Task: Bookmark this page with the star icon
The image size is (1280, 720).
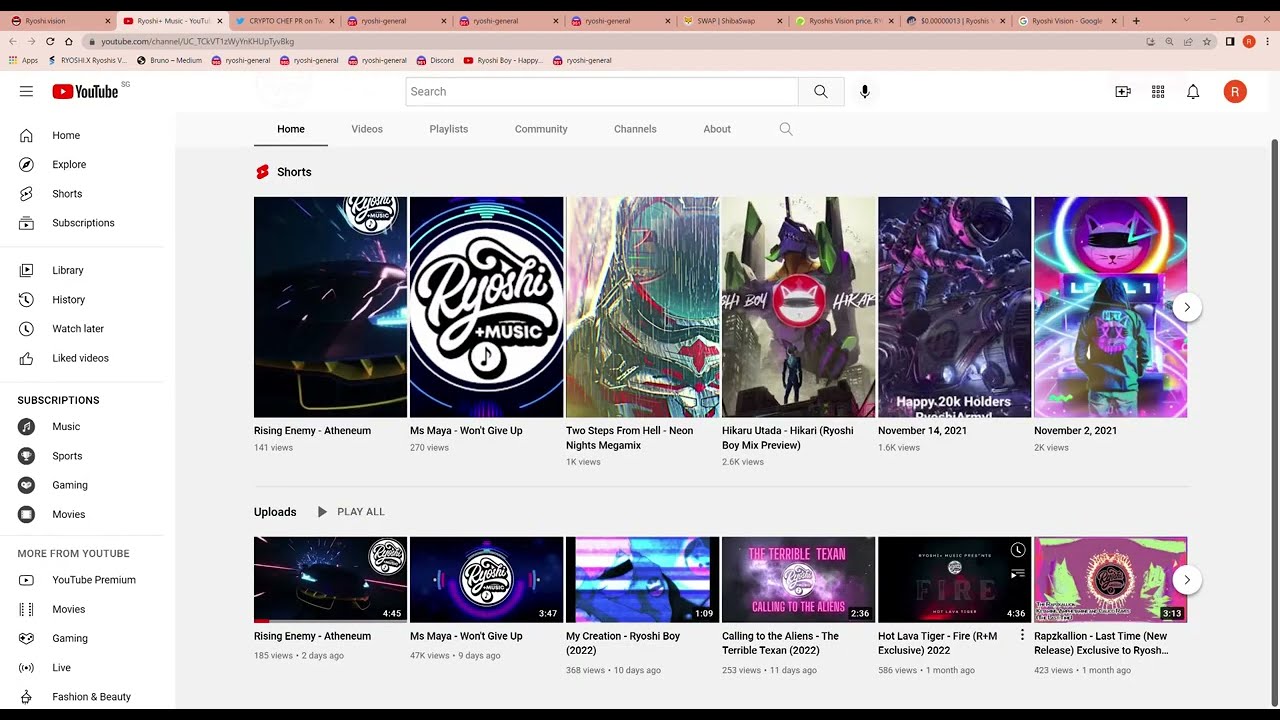Action: [1207, 41]
